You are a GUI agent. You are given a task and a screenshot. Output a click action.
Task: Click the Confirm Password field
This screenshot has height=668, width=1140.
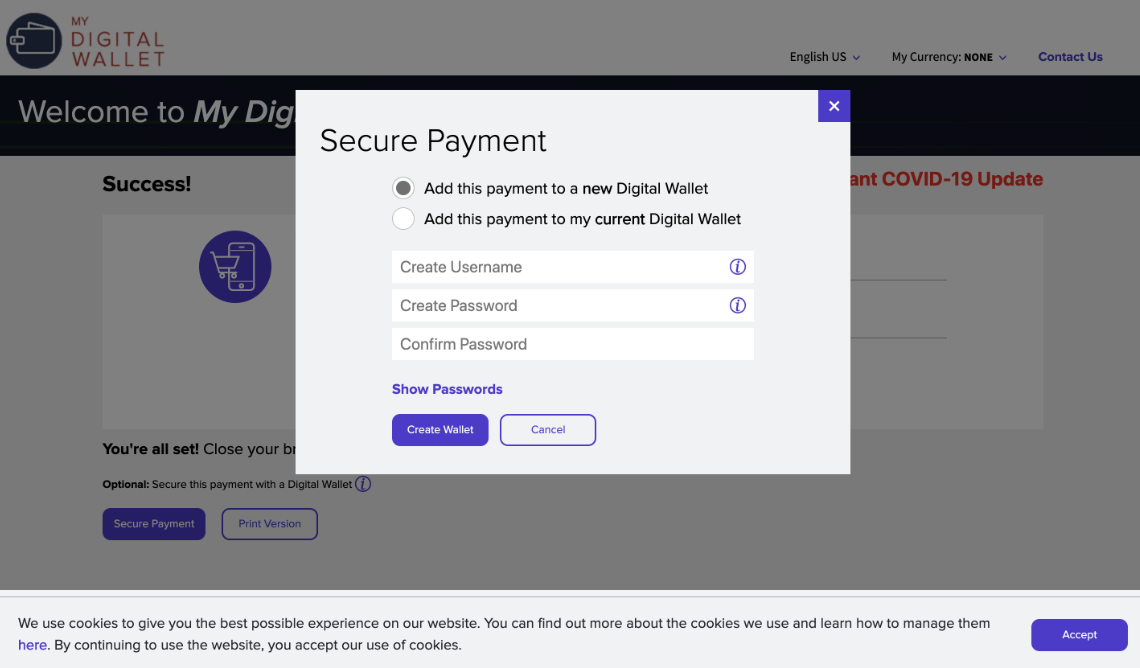coord(572,344)
